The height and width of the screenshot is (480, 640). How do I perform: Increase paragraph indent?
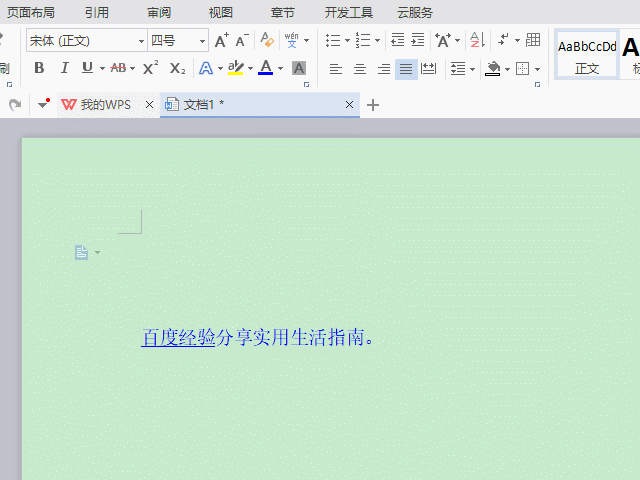tap(418, 40)
